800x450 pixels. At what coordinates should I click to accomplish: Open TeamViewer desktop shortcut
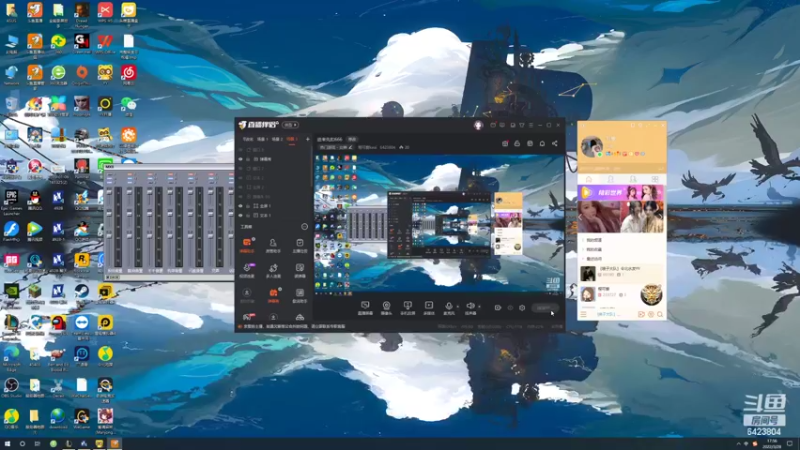82,324
